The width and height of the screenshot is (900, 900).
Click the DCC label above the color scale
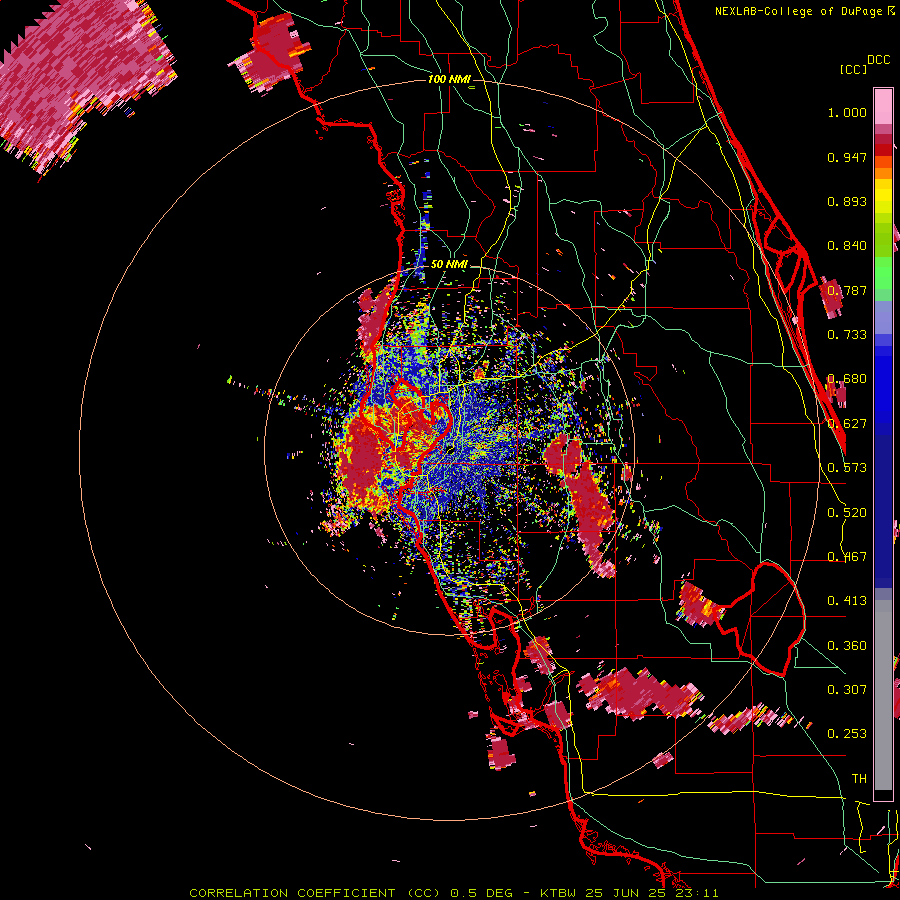coord(878,60)
